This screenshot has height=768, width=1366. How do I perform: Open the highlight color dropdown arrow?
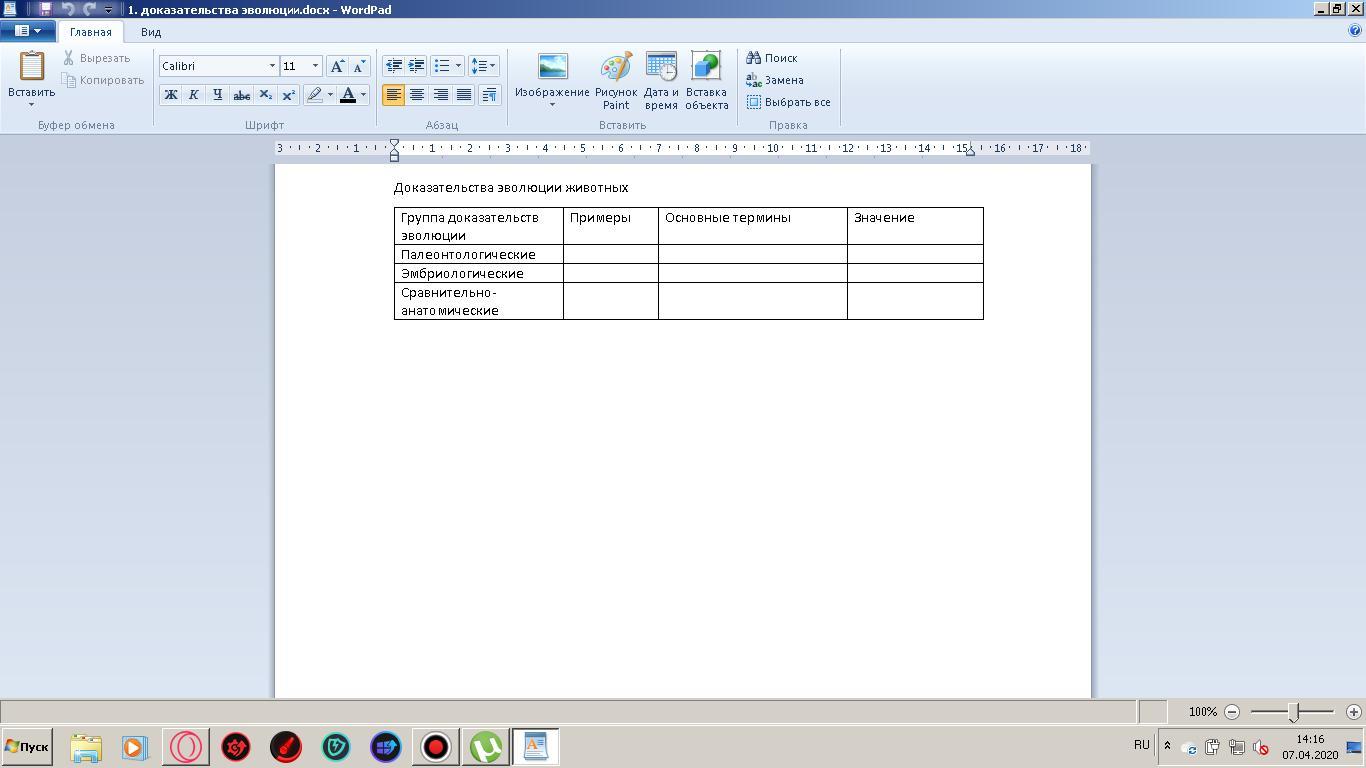click(x=330, y=95)
